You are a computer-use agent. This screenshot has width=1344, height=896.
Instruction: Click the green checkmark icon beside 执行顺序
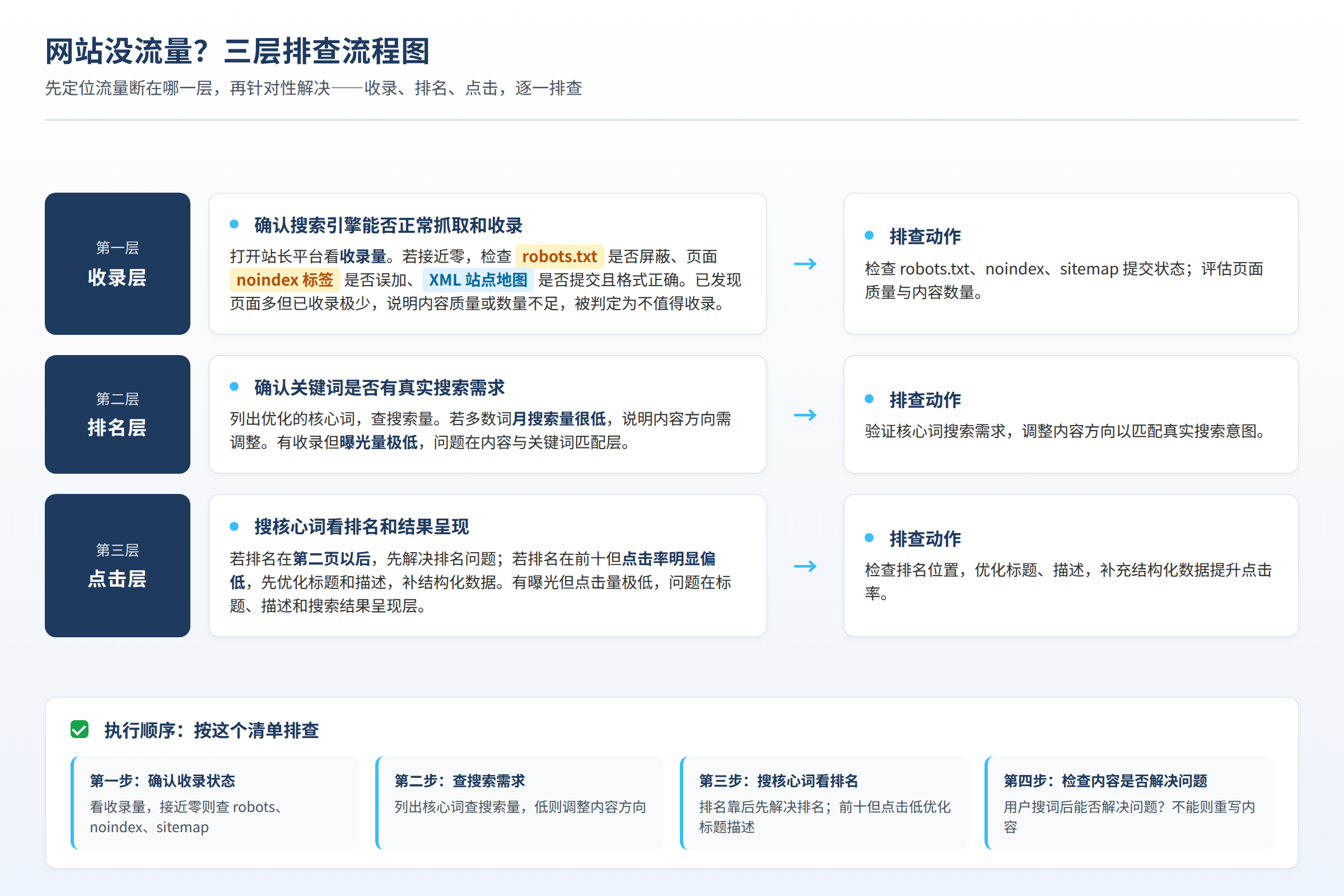click(x=80, y=730)
